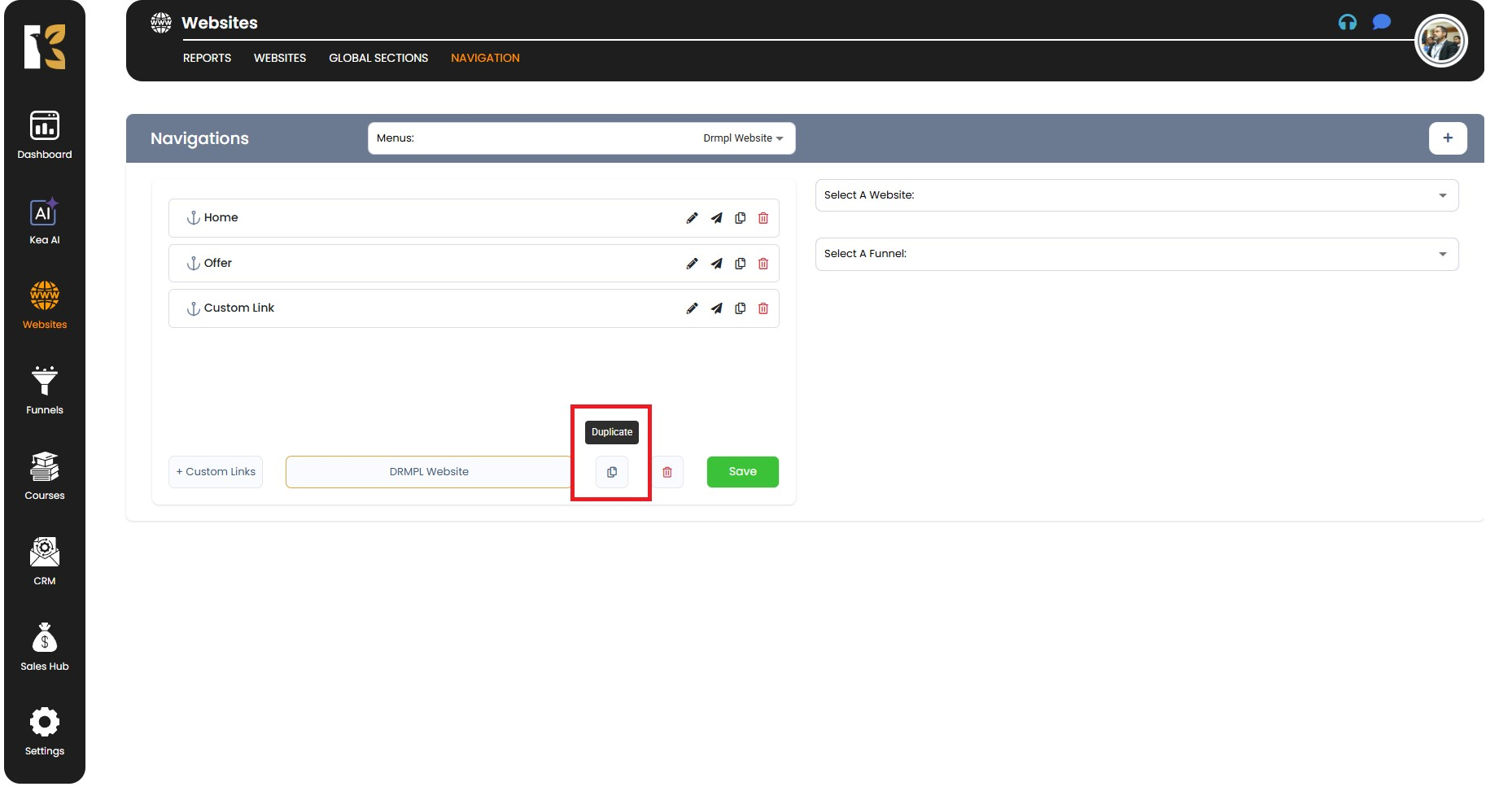Switch to the Global Sections tab
The image size is (1512, 791).
[x=378, y=58]
